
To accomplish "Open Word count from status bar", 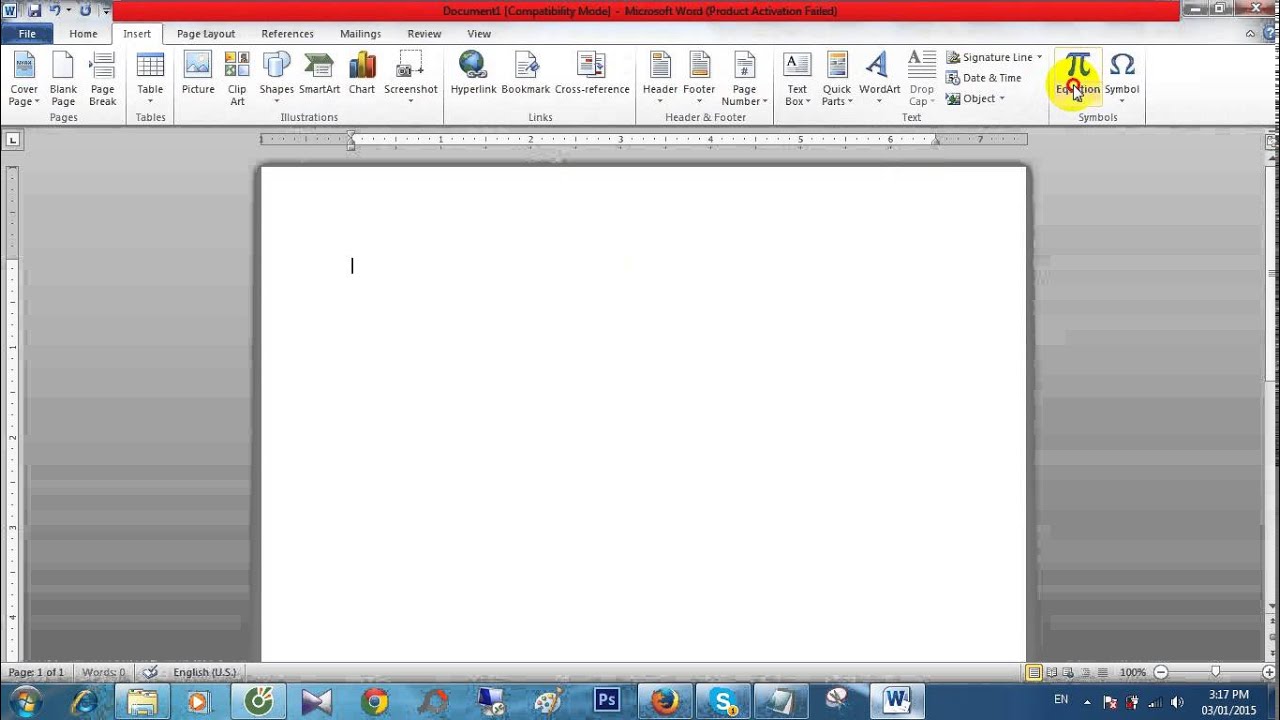I will pos(104,672).
